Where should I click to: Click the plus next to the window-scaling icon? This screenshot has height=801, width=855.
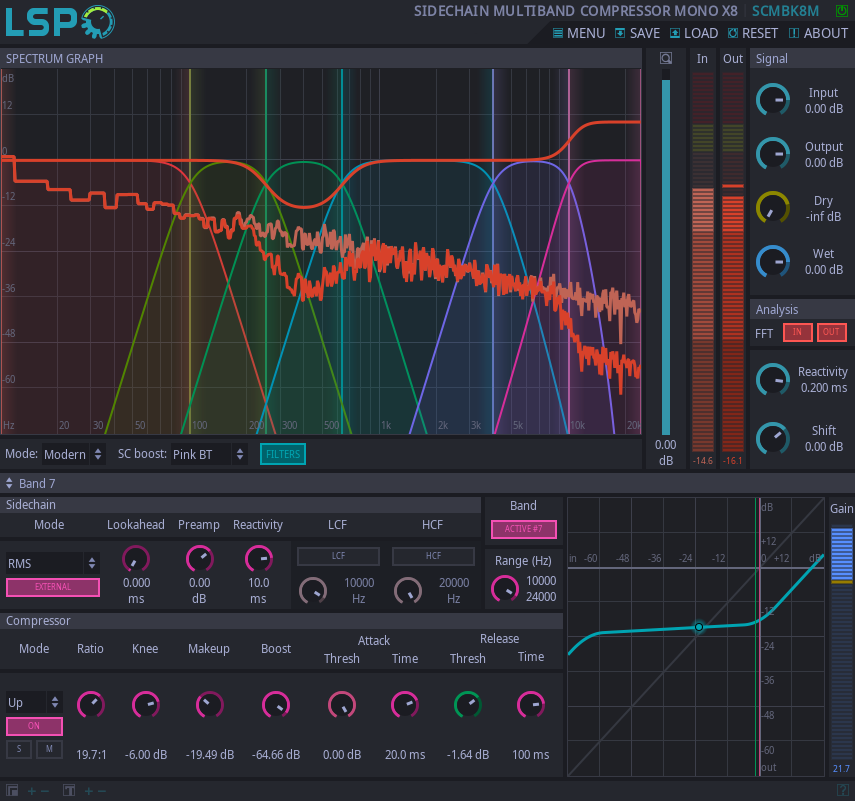(32, 791)
